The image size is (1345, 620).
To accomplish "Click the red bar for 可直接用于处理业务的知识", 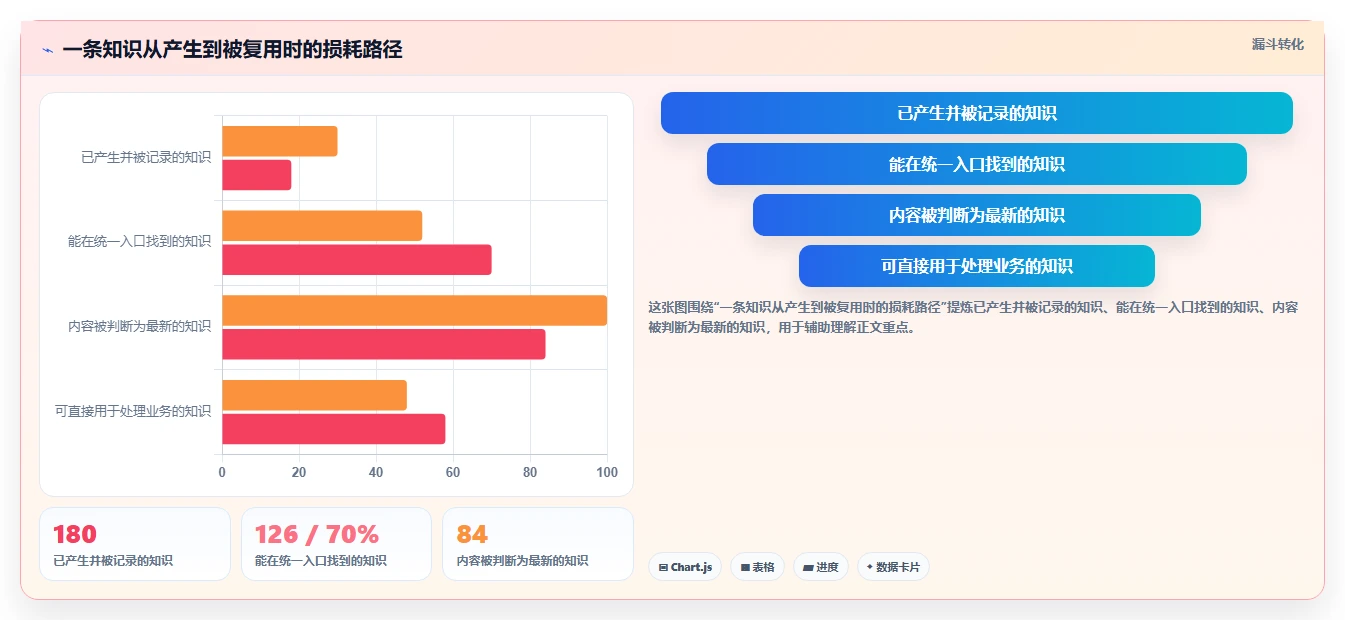I will [334, 429].
